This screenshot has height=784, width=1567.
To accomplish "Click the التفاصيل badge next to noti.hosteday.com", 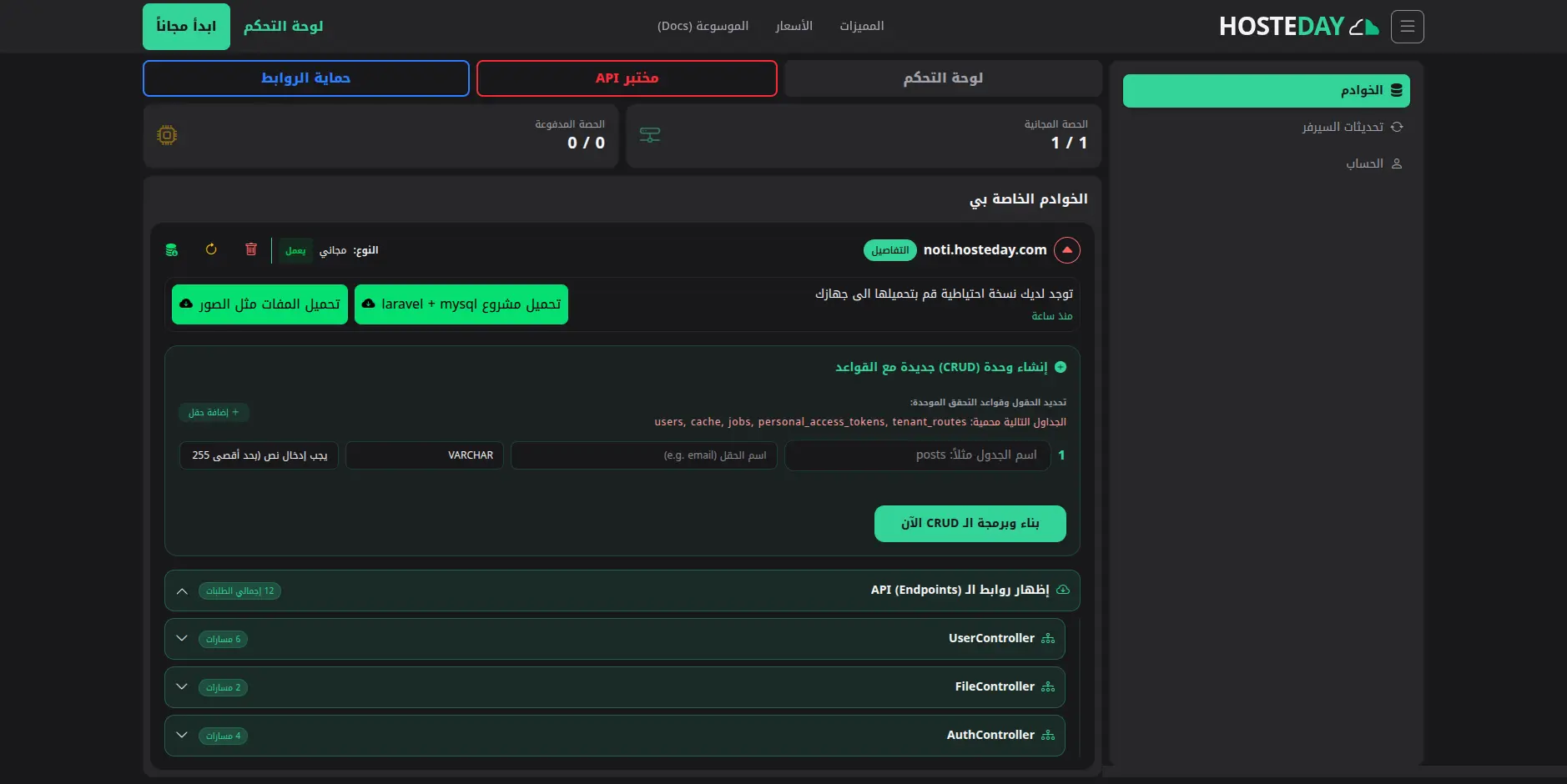I will (x=890, y=250).
